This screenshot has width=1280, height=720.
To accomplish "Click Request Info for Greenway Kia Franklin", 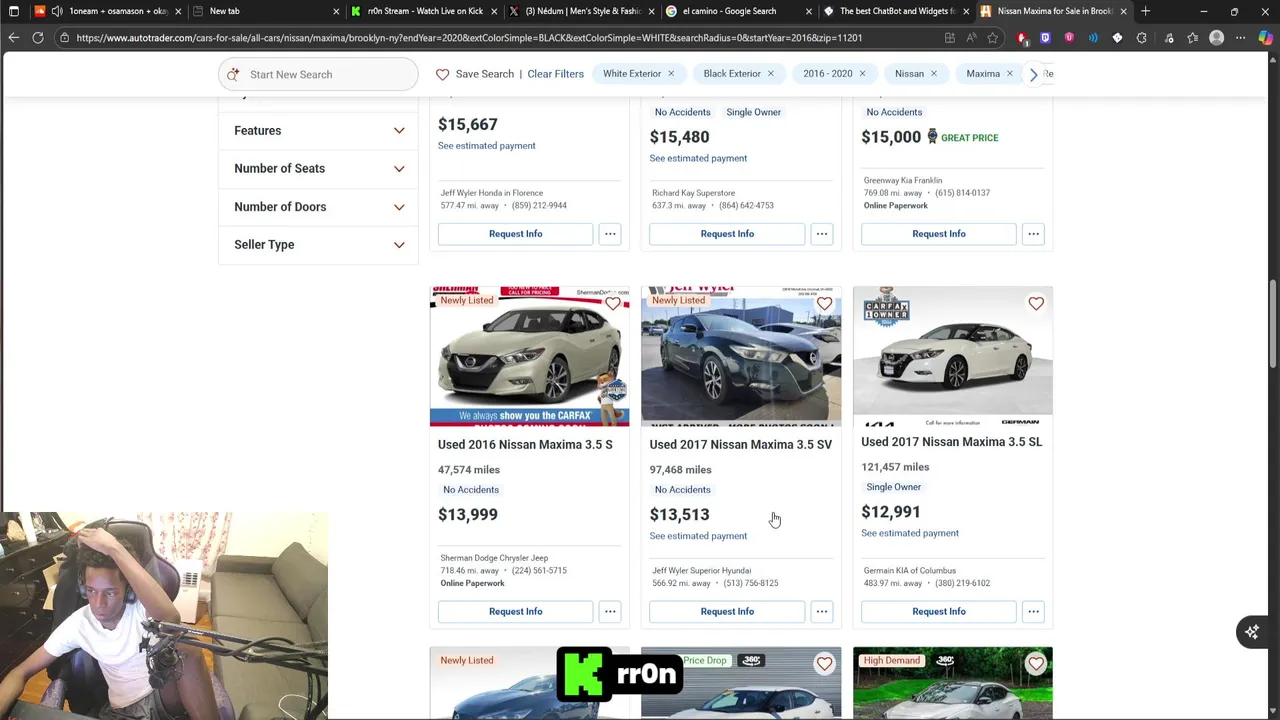I will [x=939, y=234].
